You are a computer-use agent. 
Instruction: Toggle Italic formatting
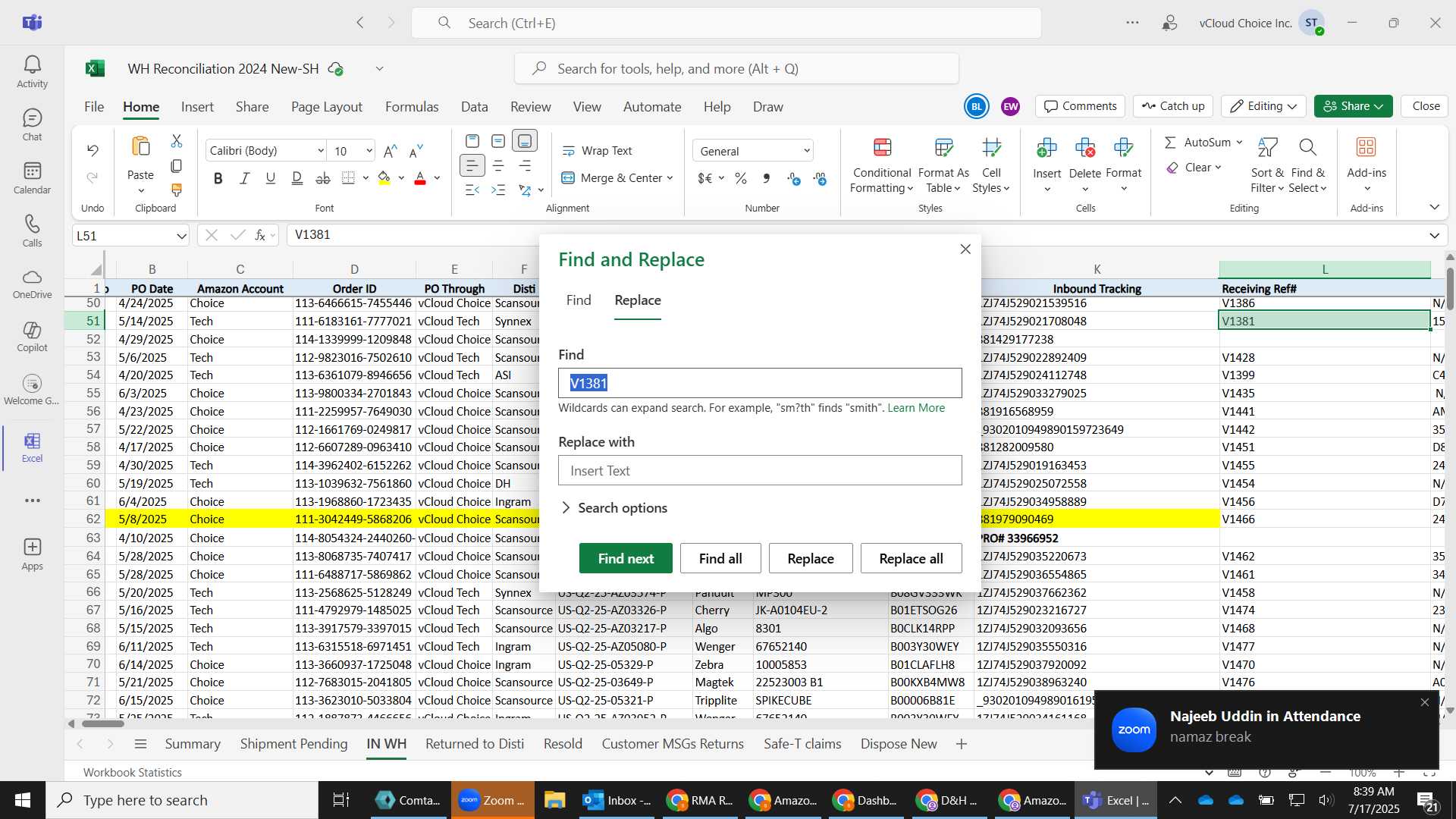pos(244,178)
